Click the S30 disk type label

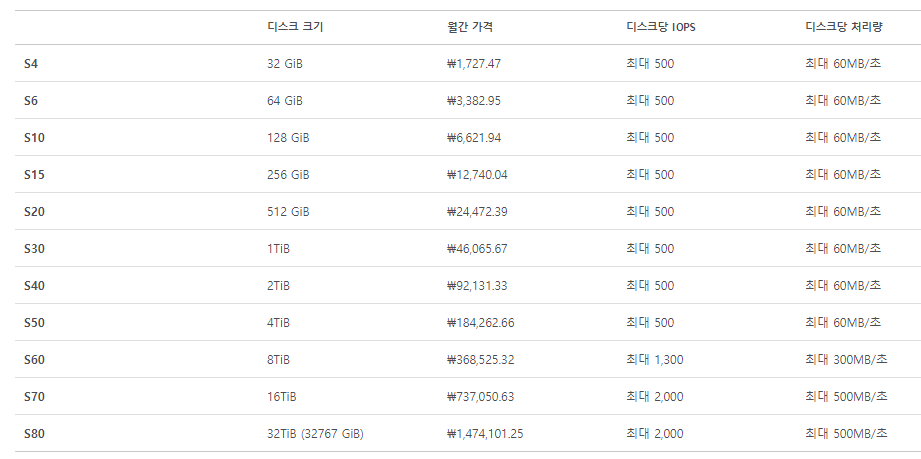click(34, 249)
